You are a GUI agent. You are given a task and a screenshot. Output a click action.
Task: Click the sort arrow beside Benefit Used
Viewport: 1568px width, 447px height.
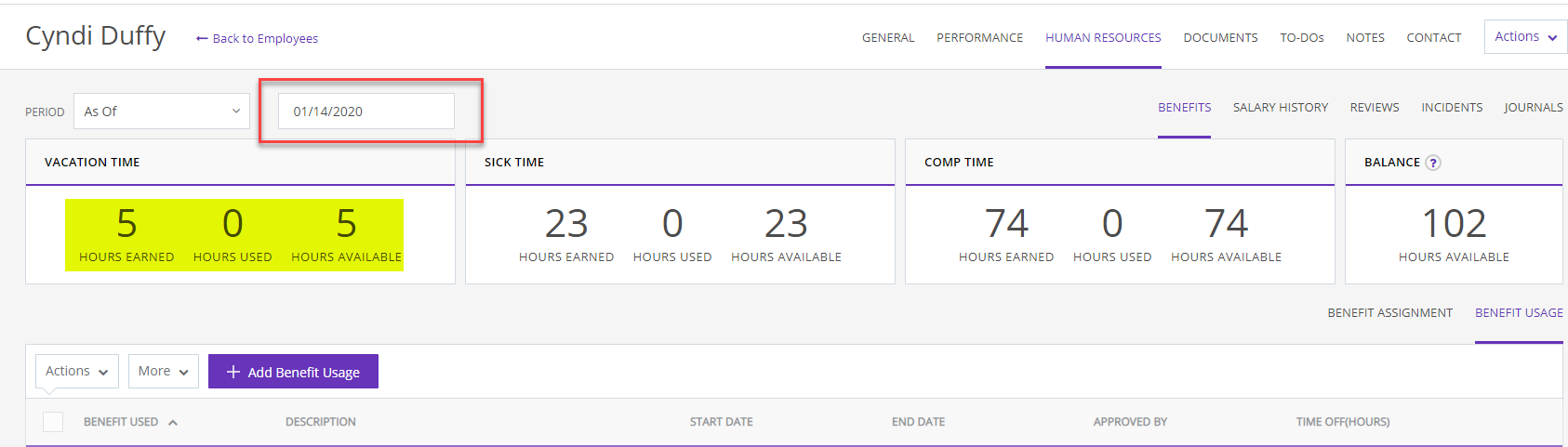[173, 422]
